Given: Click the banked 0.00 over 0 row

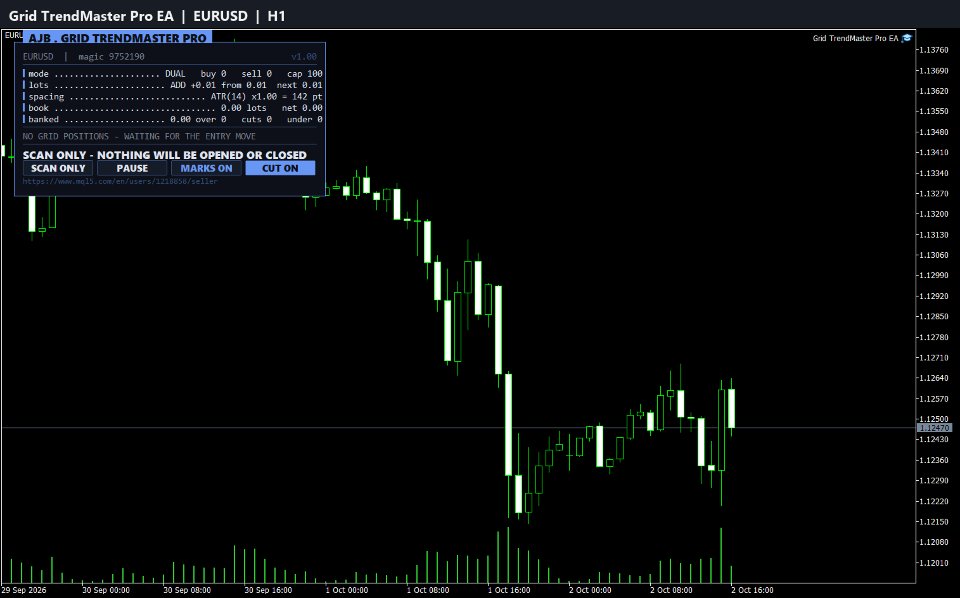Looking at the screenshot, I should point(173,119).
